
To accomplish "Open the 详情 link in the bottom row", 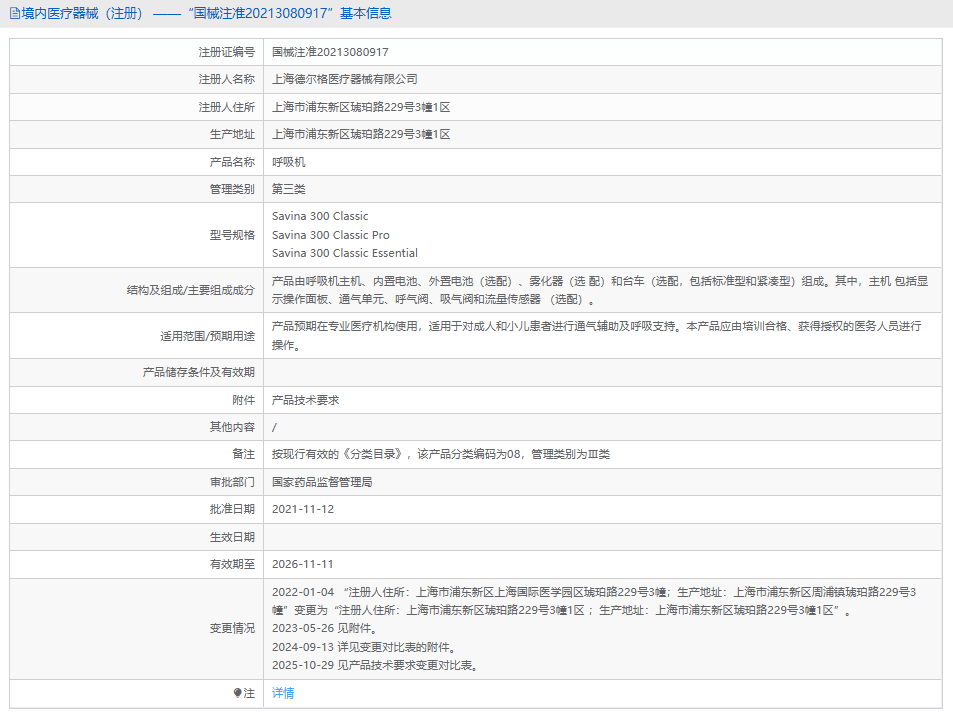I will pyautogui.click(x=283, y=693).
